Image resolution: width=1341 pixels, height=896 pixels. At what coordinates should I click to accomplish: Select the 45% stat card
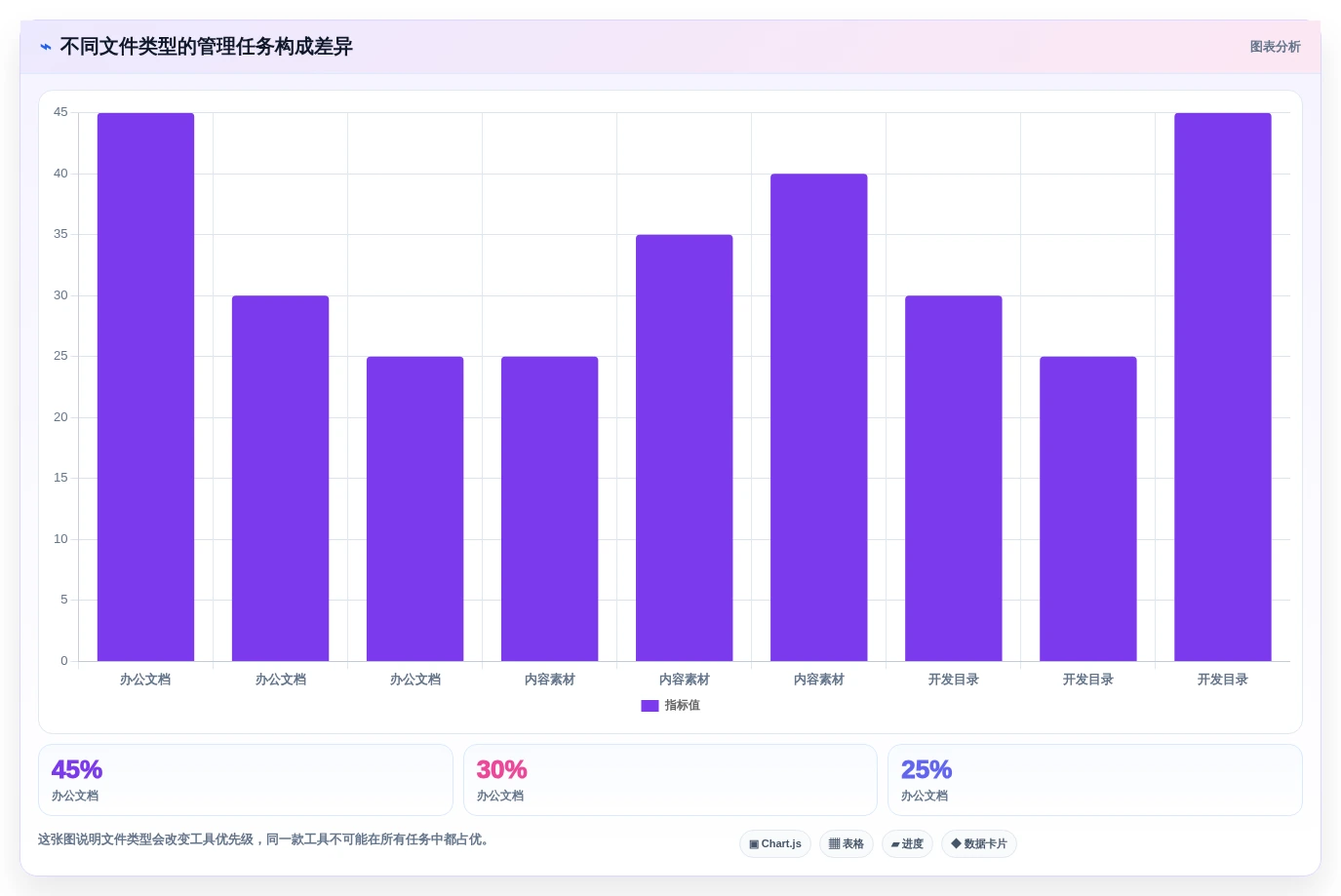pos(246,780)
